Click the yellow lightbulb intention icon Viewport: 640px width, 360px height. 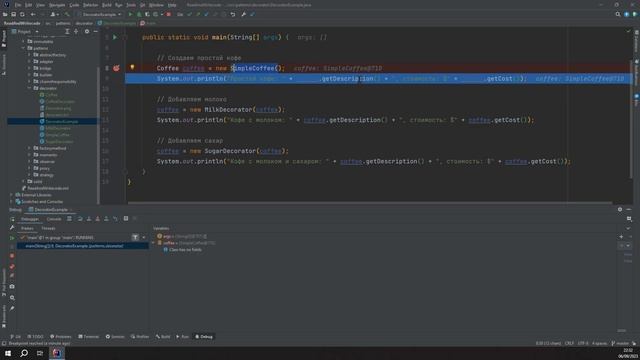132,67
